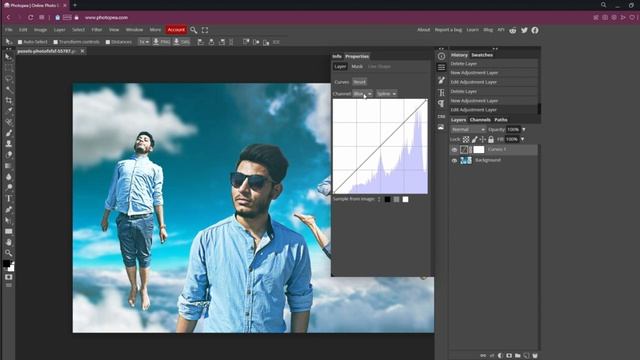Screen dimensions: 640x360
Task: Toggle lock all padlock icon
Action: (x=491, y=140)
